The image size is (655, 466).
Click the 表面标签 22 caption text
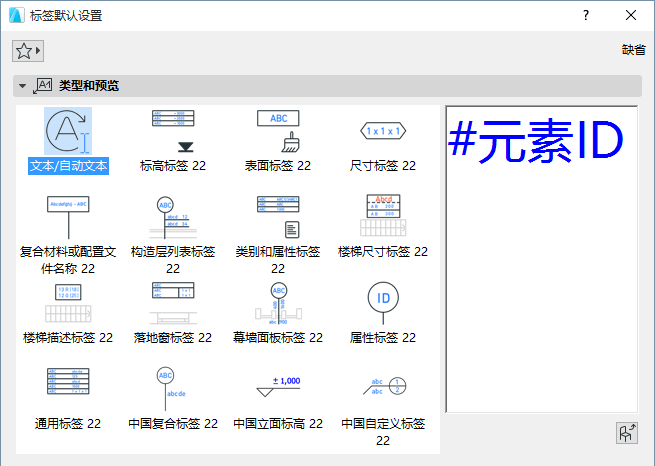(x=278, y=166)
